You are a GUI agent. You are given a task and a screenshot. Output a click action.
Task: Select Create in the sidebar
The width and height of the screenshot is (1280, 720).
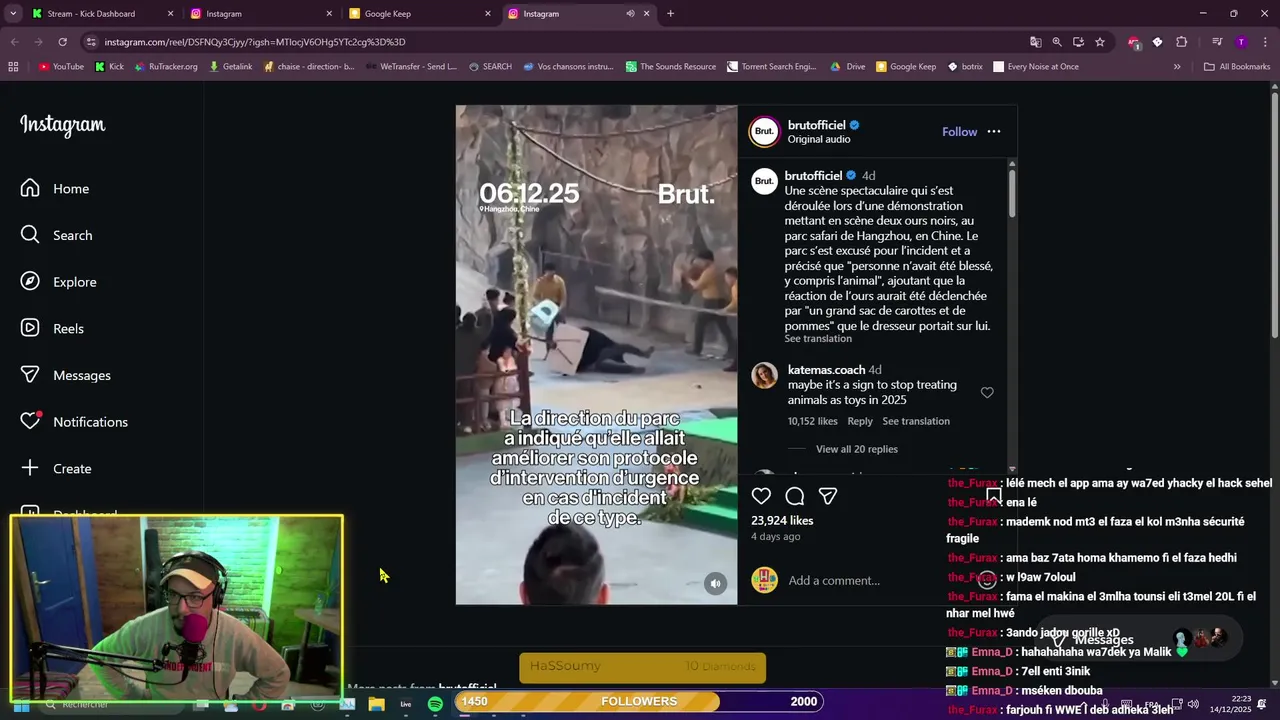point(57,468)
